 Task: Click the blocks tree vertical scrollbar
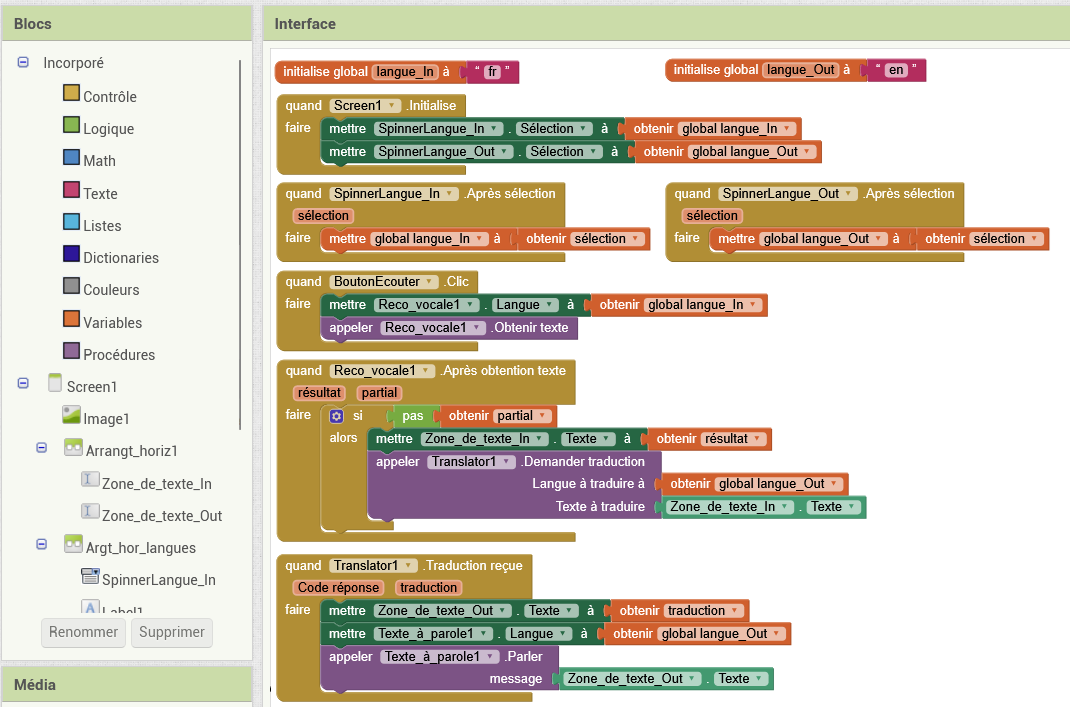pos(240,244)
